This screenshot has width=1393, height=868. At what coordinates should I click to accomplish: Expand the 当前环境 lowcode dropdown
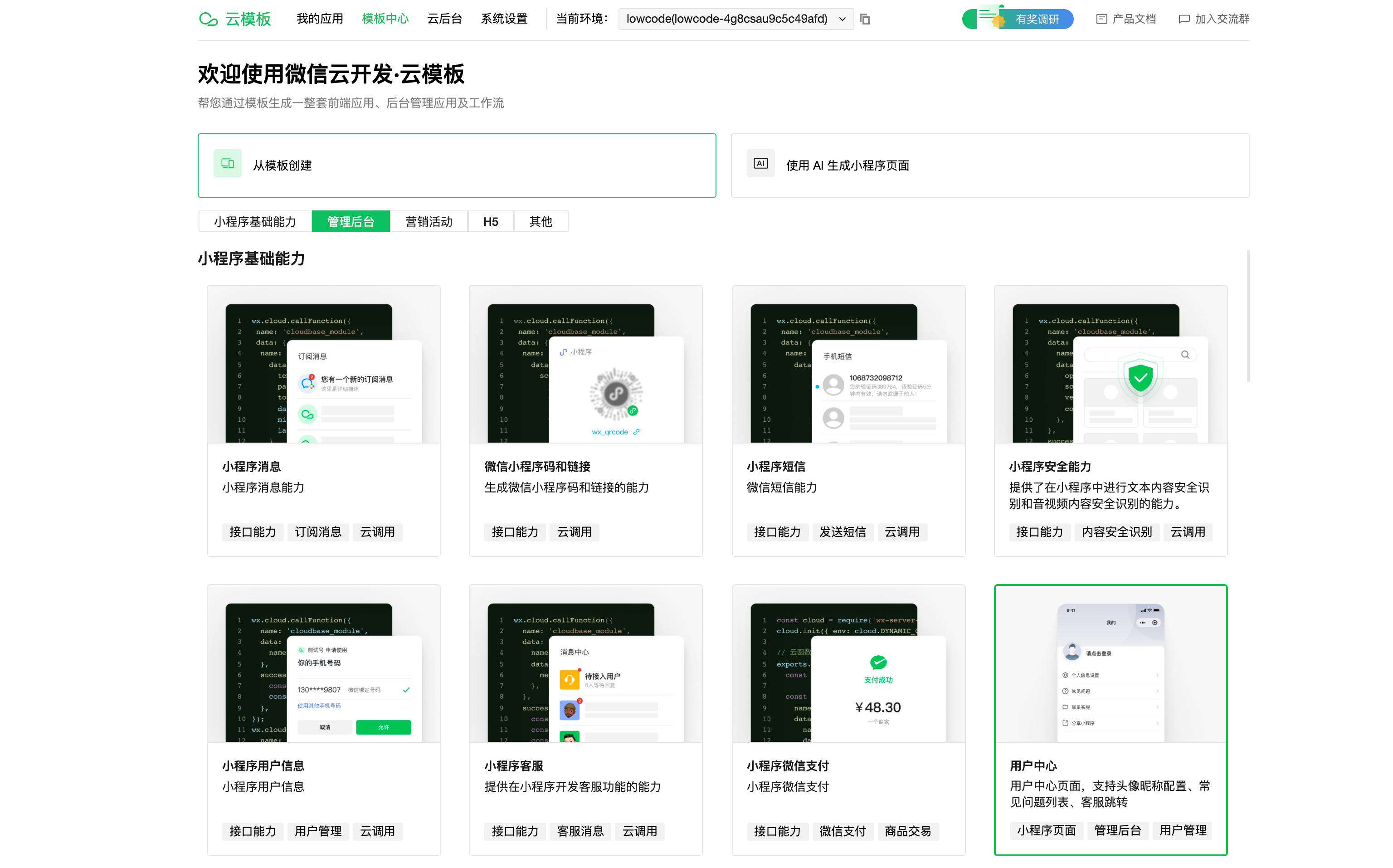click(736, 19)
